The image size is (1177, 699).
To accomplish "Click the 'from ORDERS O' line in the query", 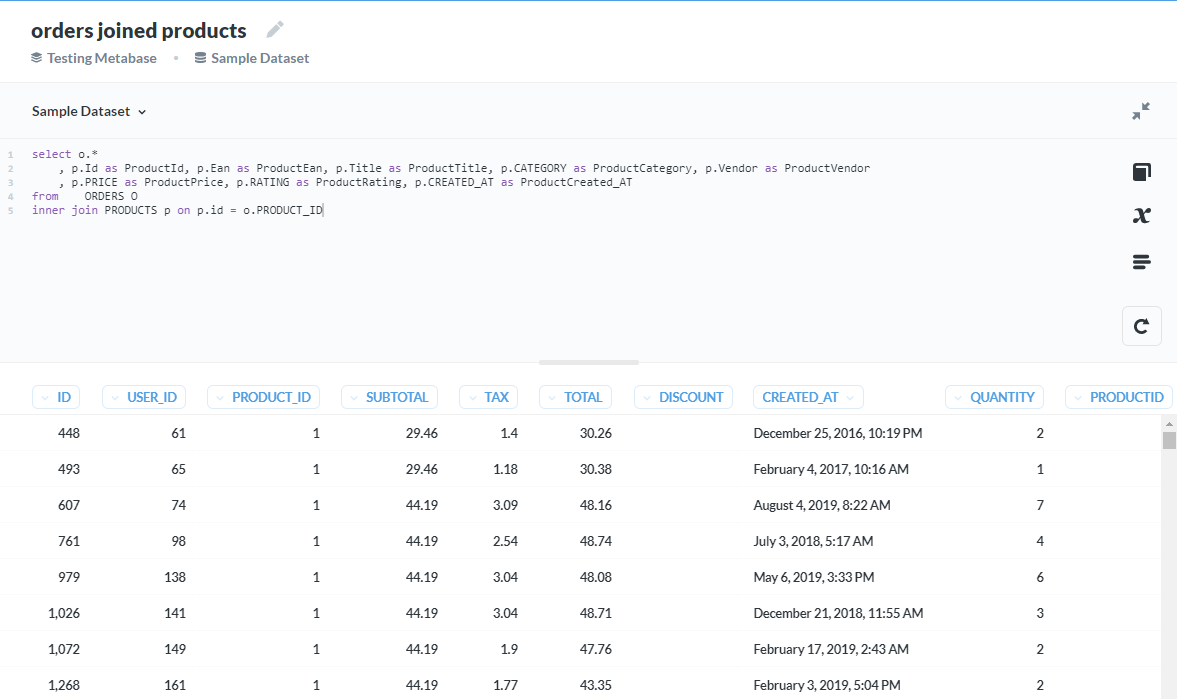I will 85,196.
